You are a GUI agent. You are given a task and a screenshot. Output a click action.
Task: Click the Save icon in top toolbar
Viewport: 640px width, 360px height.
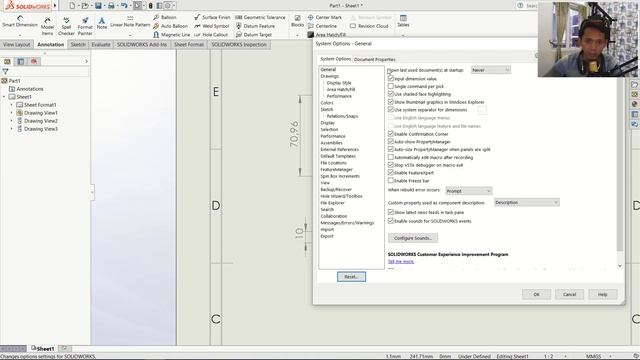point(98,6)
